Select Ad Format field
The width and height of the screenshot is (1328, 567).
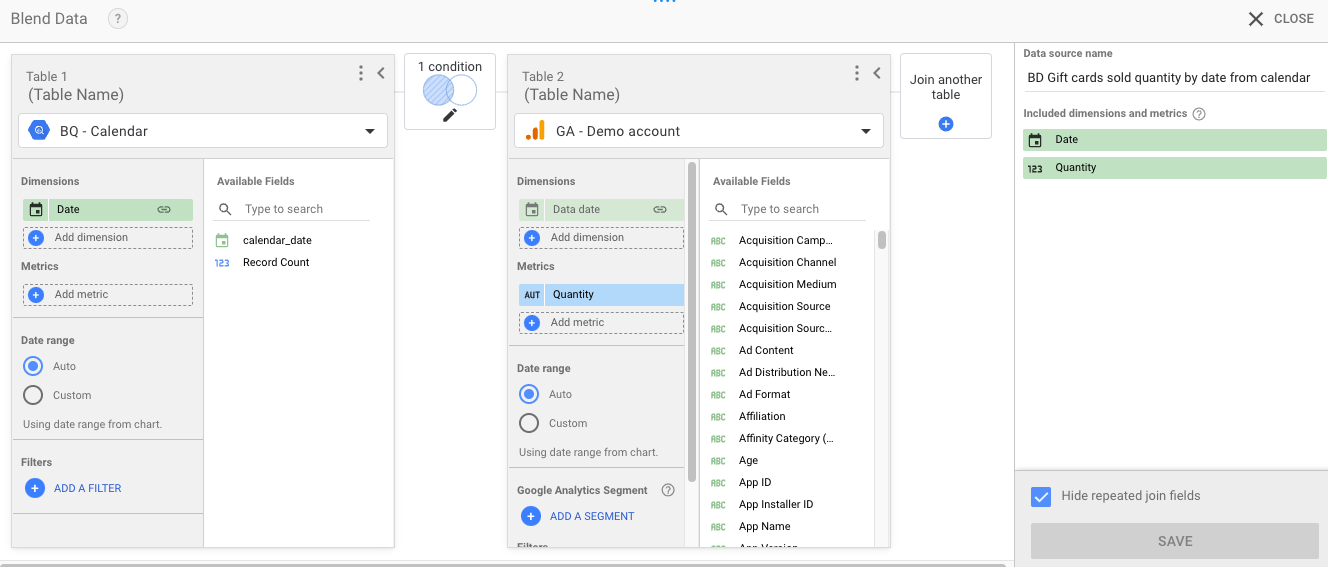point(765,394)
